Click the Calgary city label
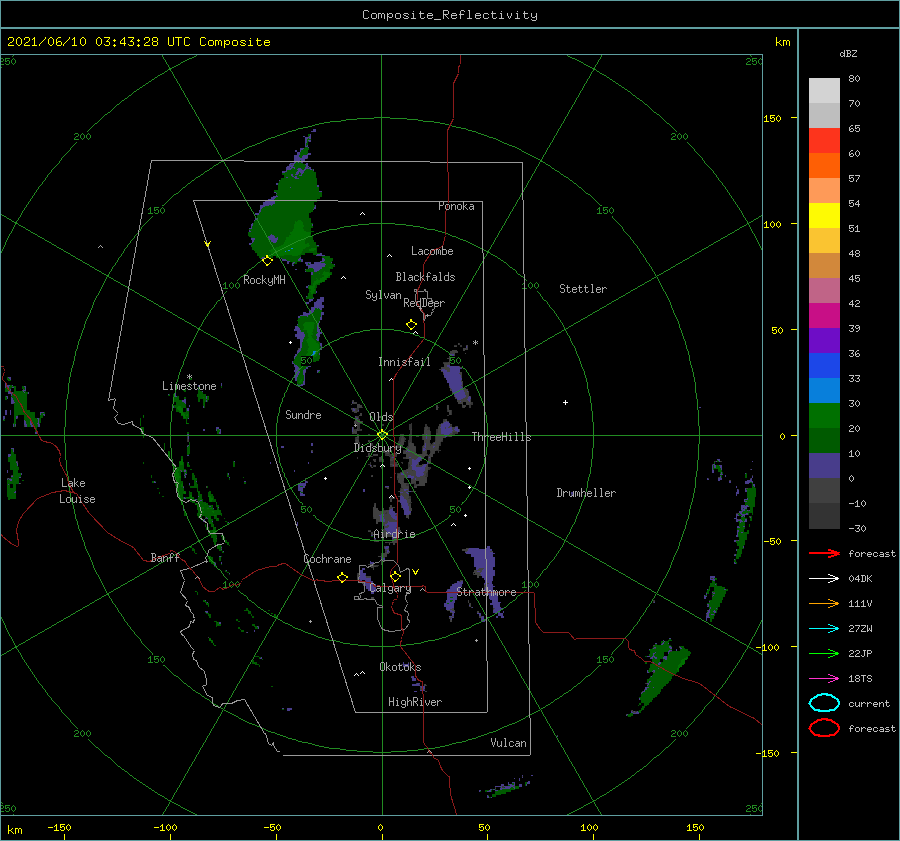Screen dimensions: 900x841 (x=390, y=588)
